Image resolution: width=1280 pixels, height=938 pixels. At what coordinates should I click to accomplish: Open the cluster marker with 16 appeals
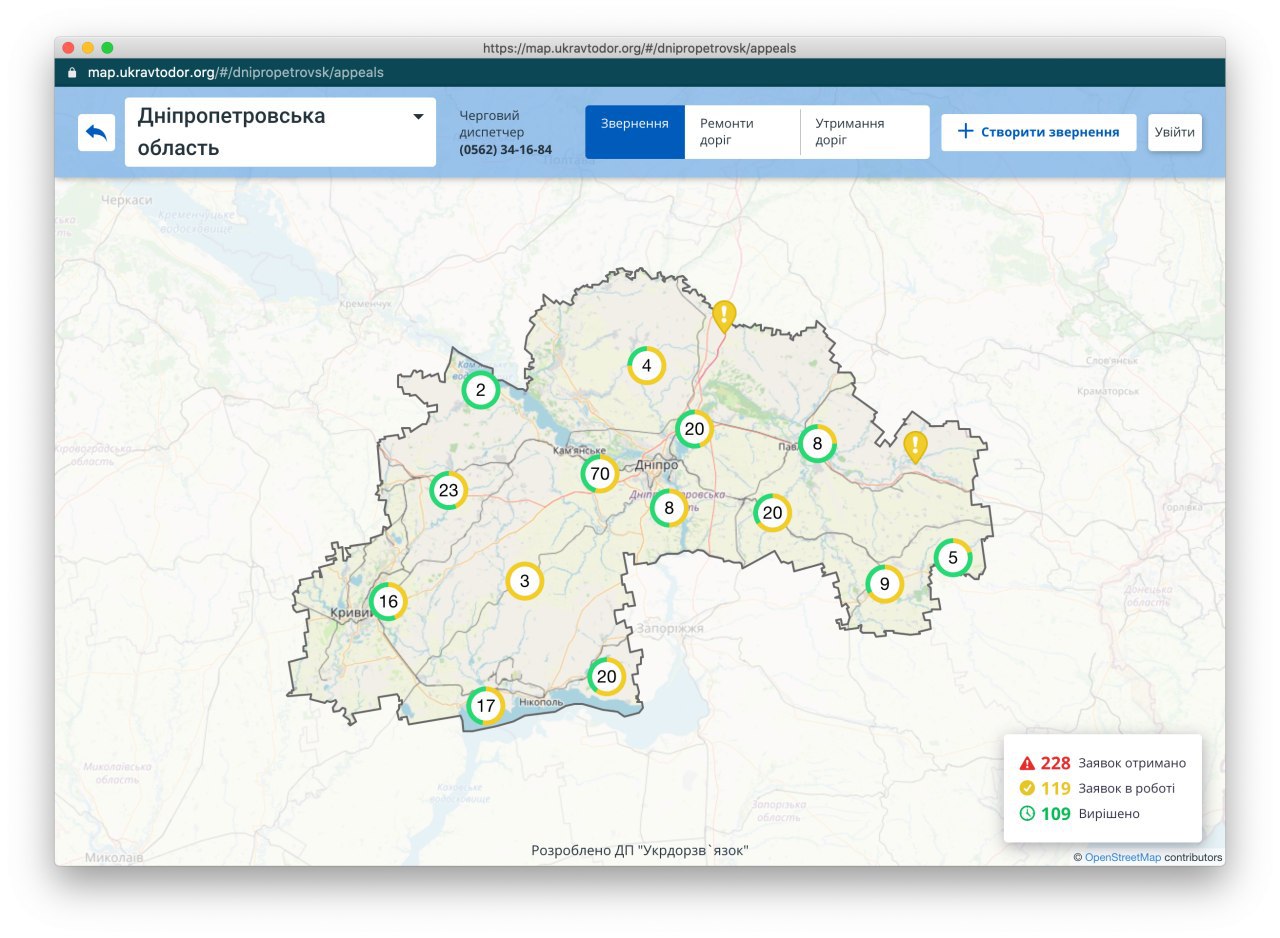pyautogui.click(x=388, y=602)
